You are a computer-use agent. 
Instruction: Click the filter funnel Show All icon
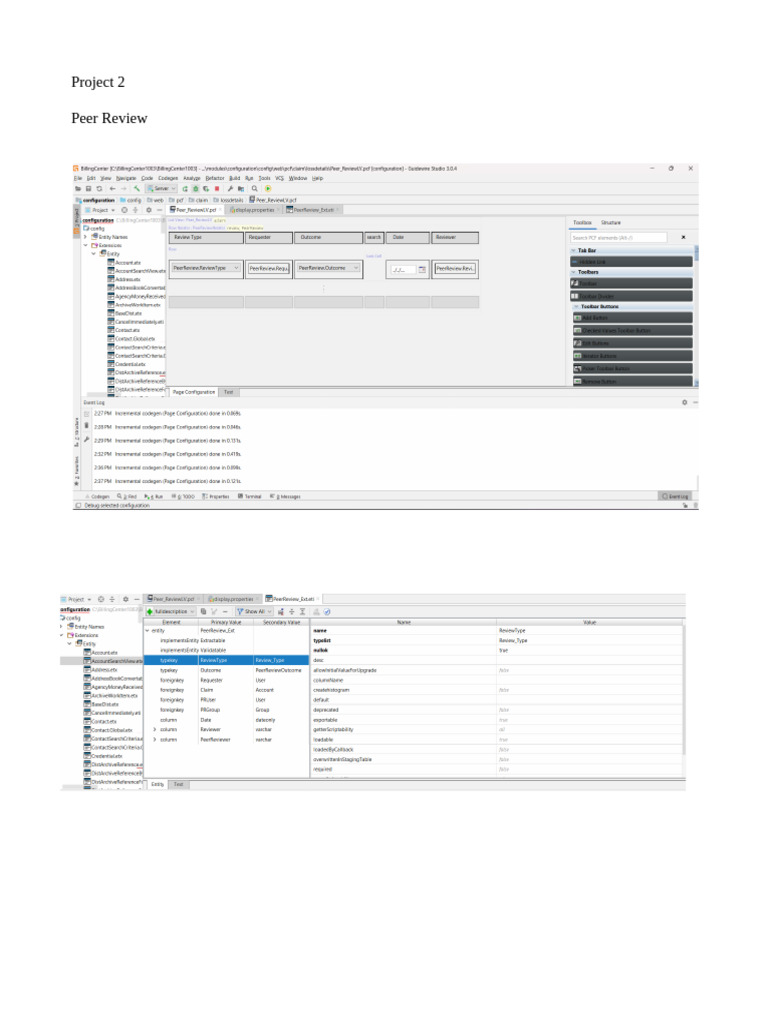click(x=240, y=612)
